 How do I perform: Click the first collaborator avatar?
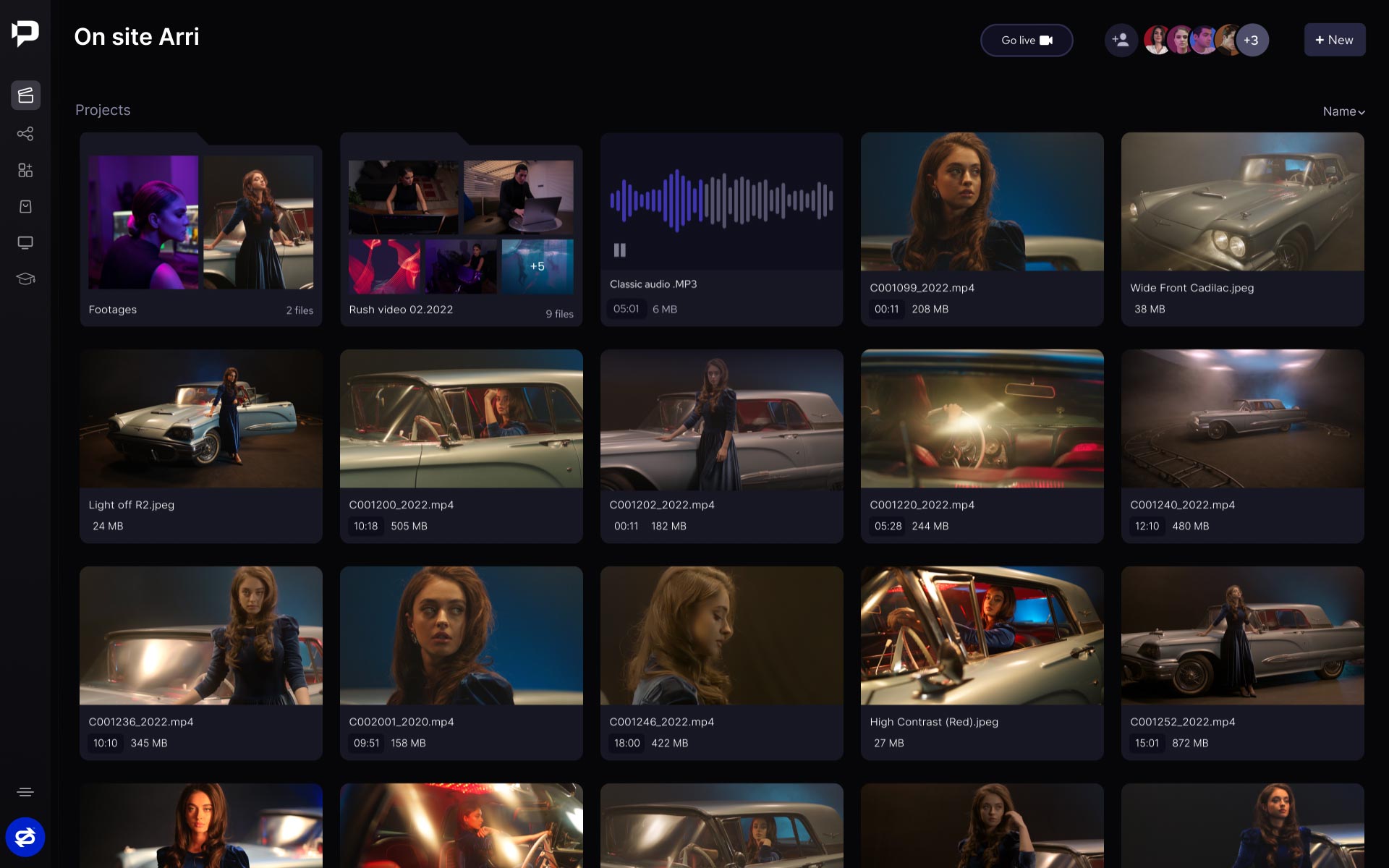pos(1157,41)
